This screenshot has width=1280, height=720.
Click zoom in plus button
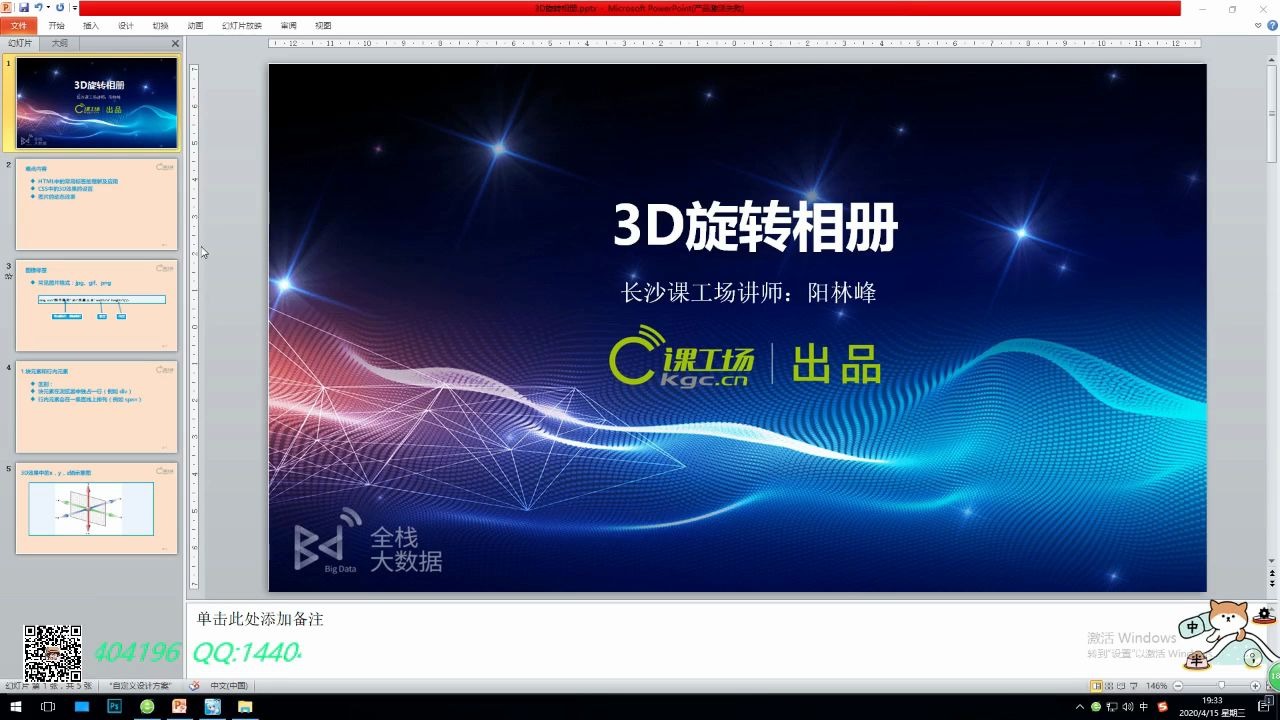point(1256,686)
